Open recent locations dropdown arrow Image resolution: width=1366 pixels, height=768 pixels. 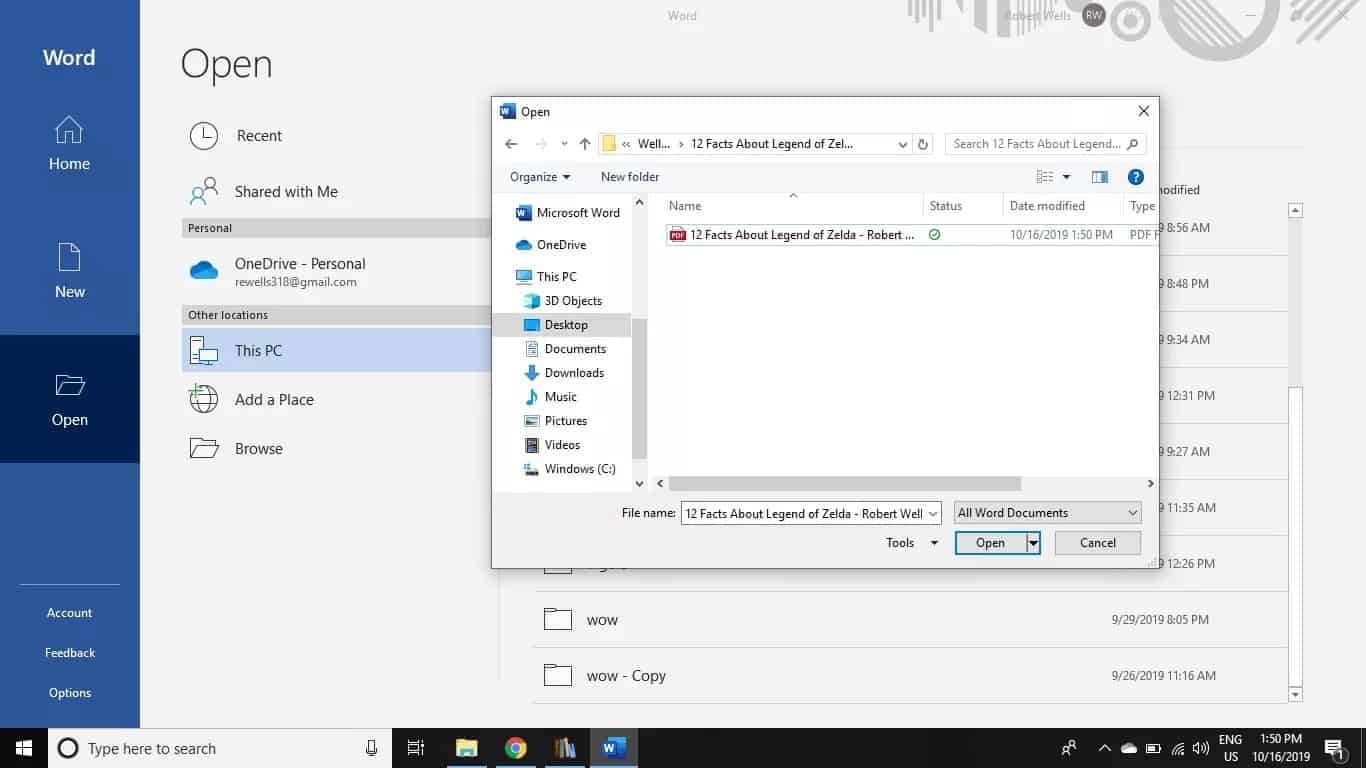click(564, 144)
